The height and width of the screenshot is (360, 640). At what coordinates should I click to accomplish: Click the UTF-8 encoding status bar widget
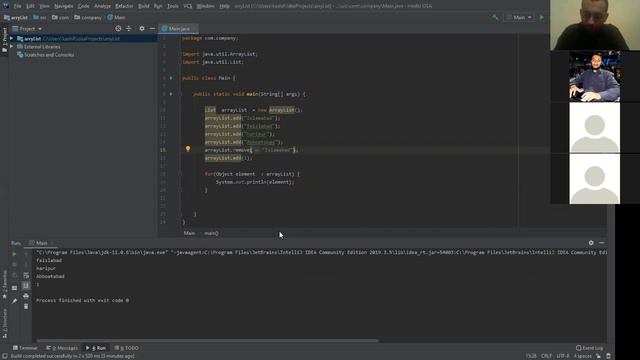pos(563,356)
